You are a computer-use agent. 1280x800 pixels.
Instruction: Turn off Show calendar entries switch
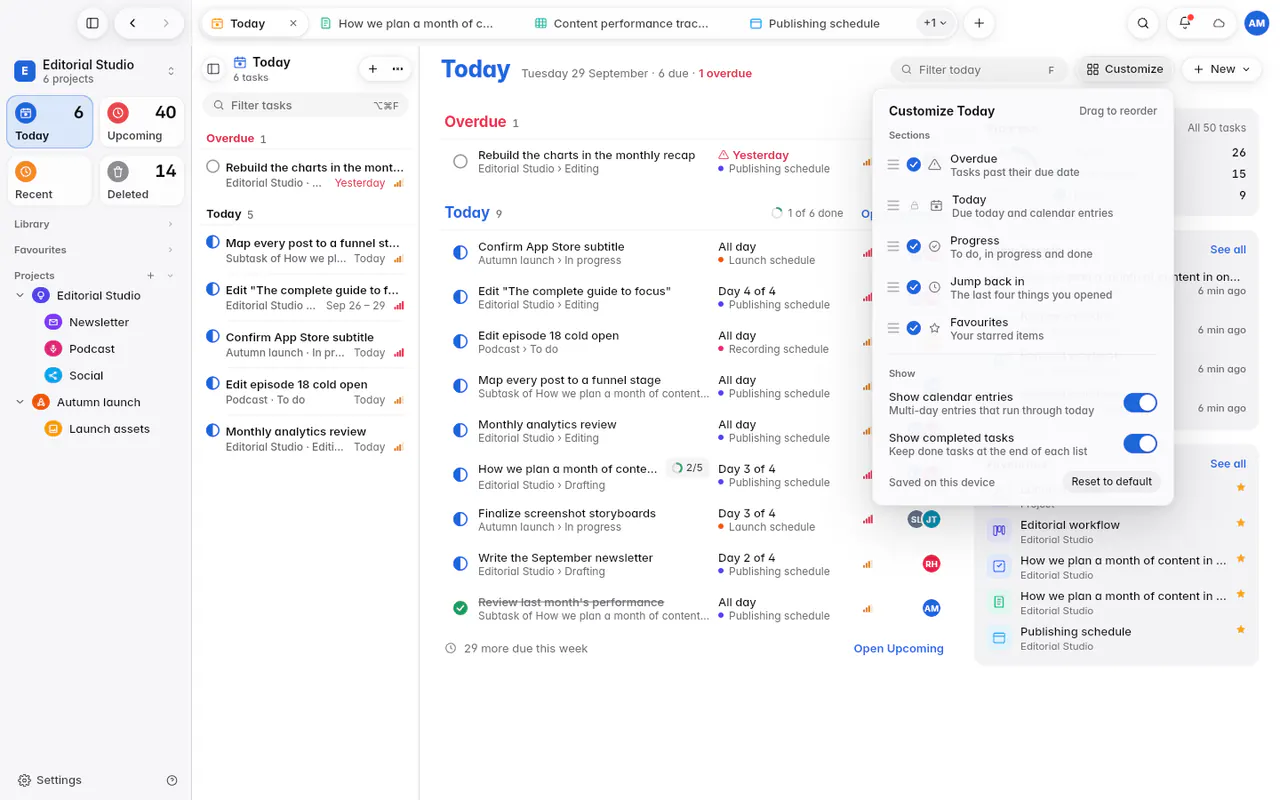[1140, 403]
